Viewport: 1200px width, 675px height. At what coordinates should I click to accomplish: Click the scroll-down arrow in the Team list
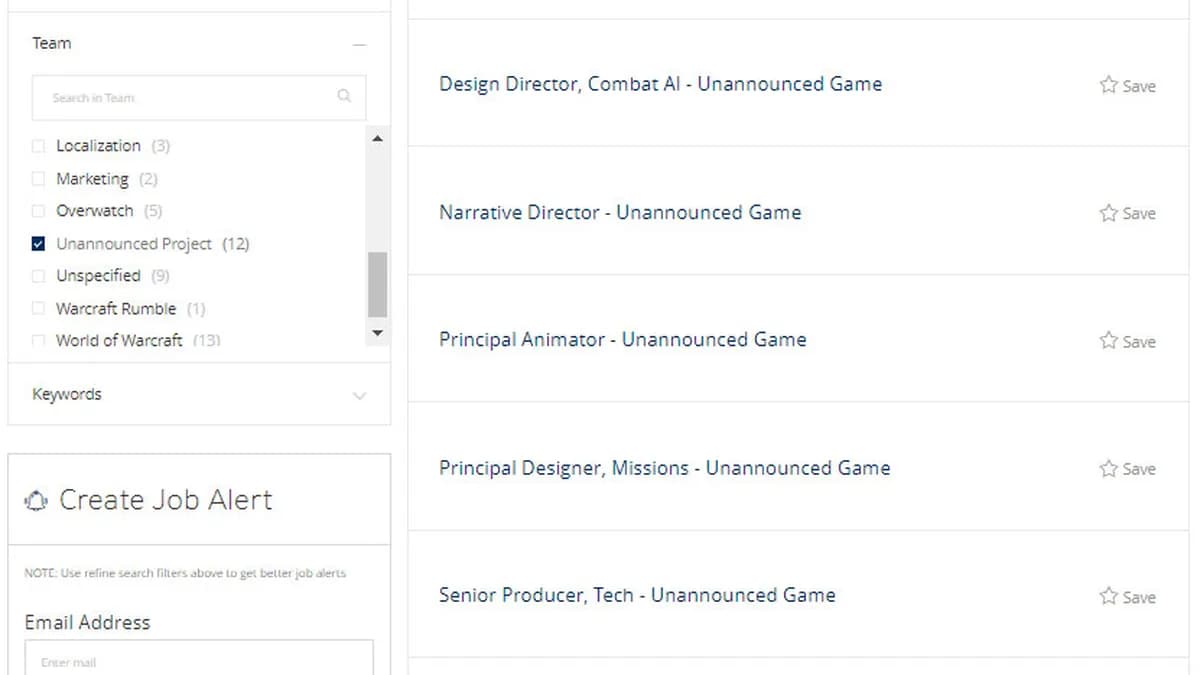[377, 332]
